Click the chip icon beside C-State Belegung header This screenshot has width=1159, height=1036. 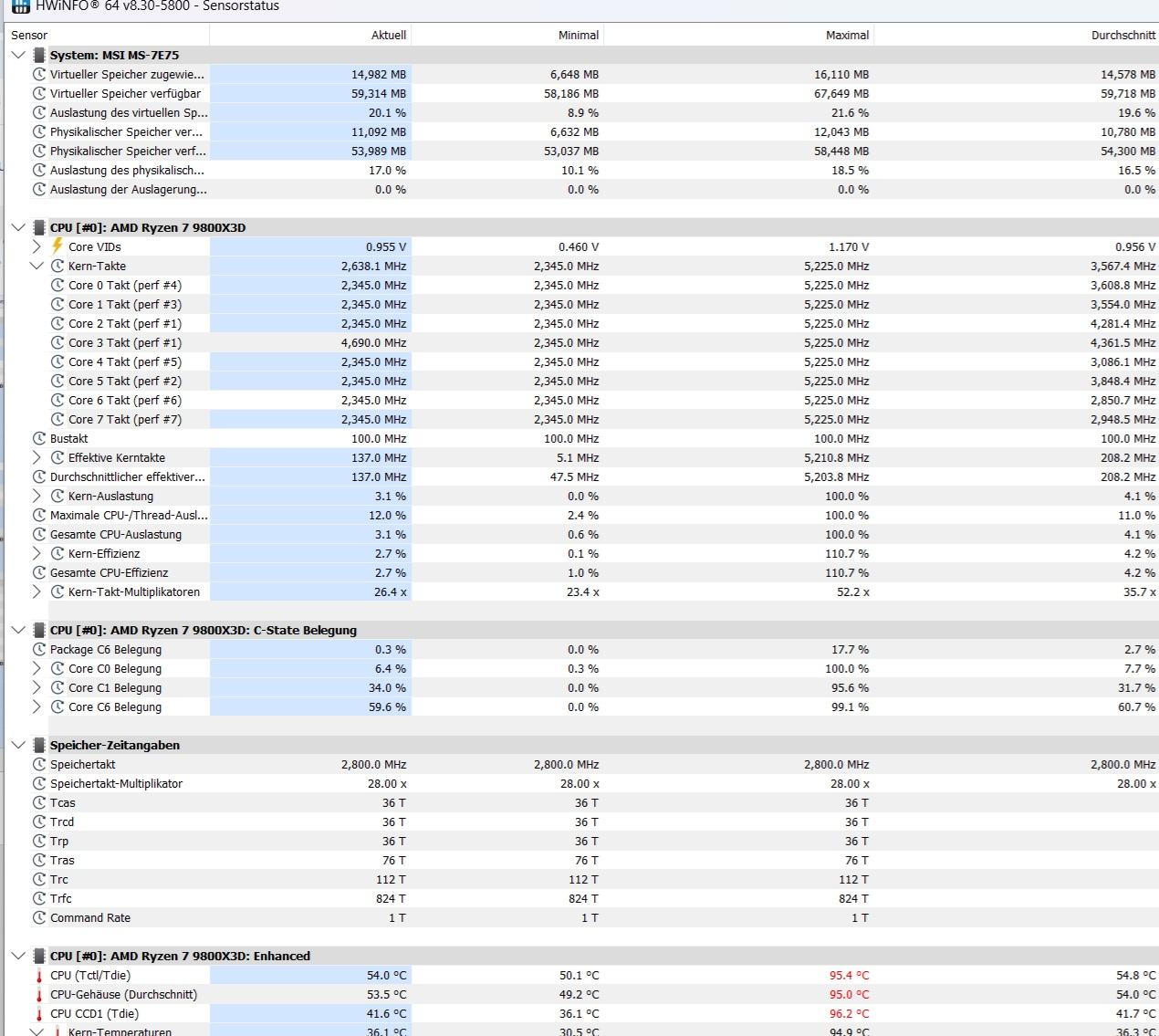pos(39,630)
